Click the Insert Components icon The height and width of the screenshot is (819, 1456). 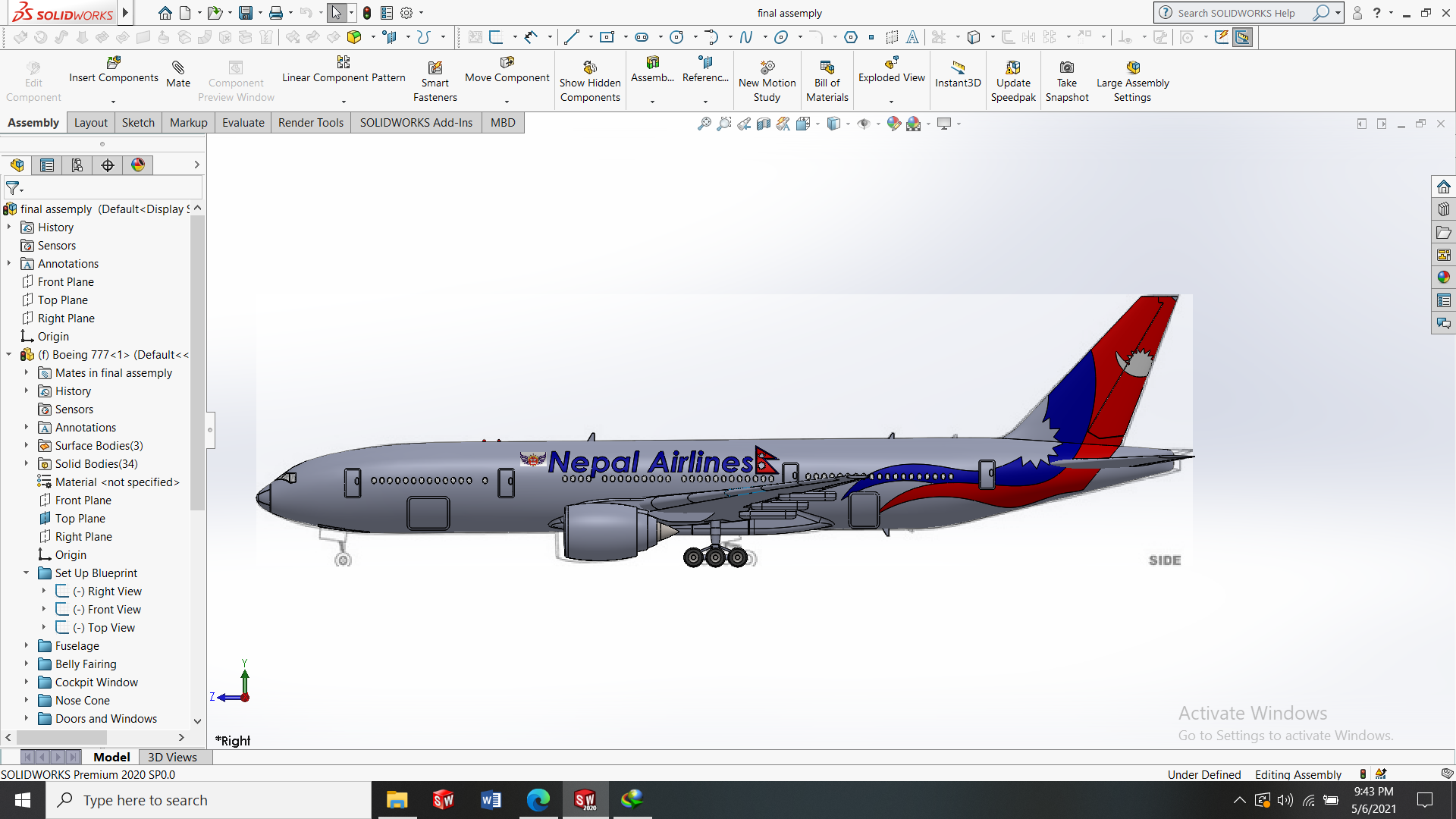click(x=114, y=63)
